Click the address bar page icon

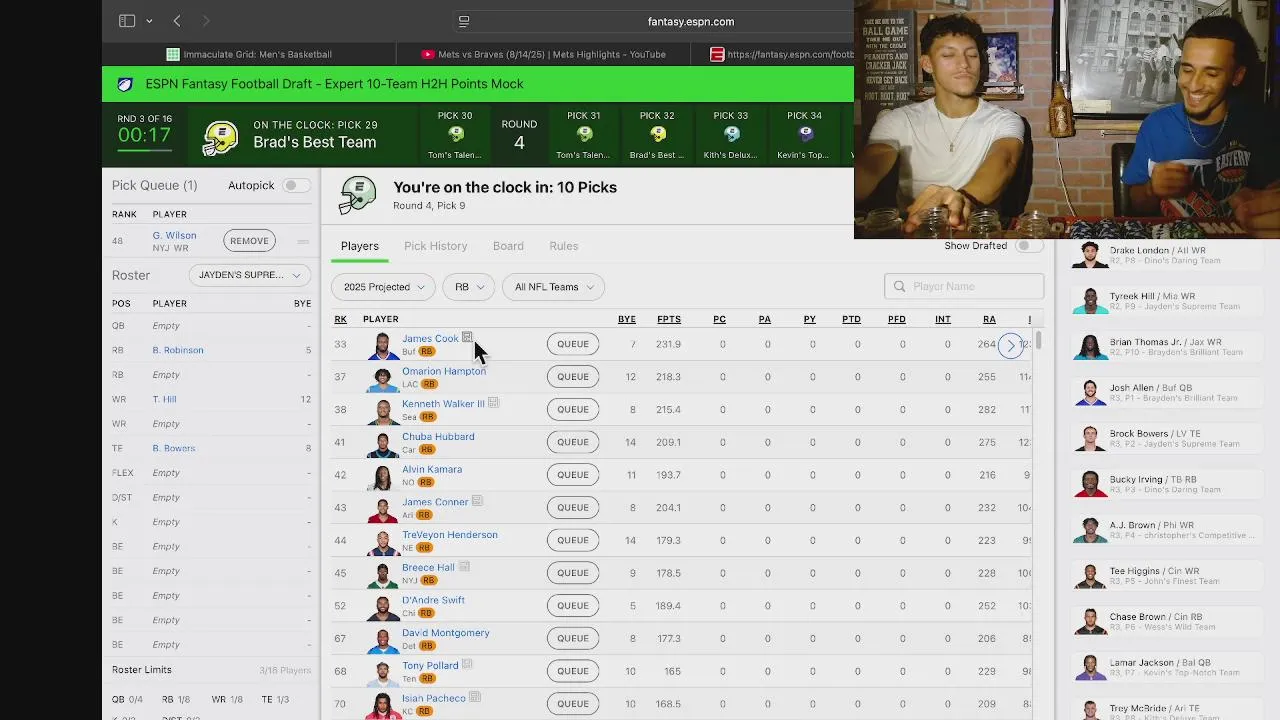464,21
